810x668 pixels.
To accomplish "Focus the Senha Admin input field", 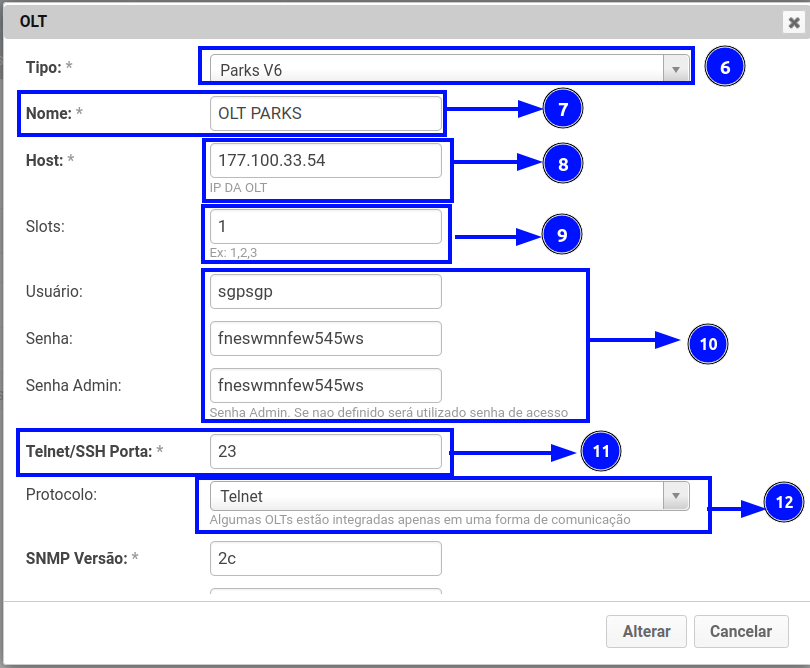I will point(325,385).
